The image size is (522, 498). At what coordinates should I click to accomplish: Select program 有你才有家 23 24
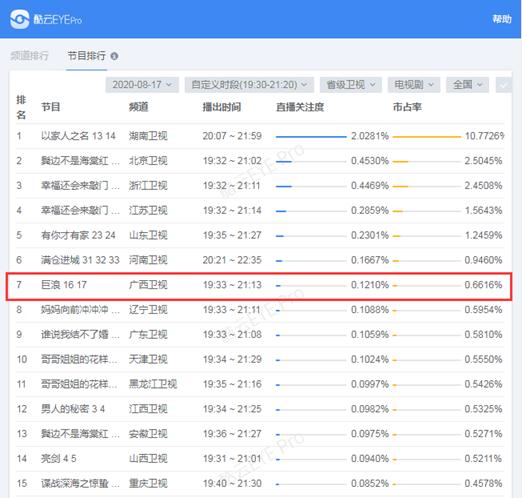click(78, 235)
